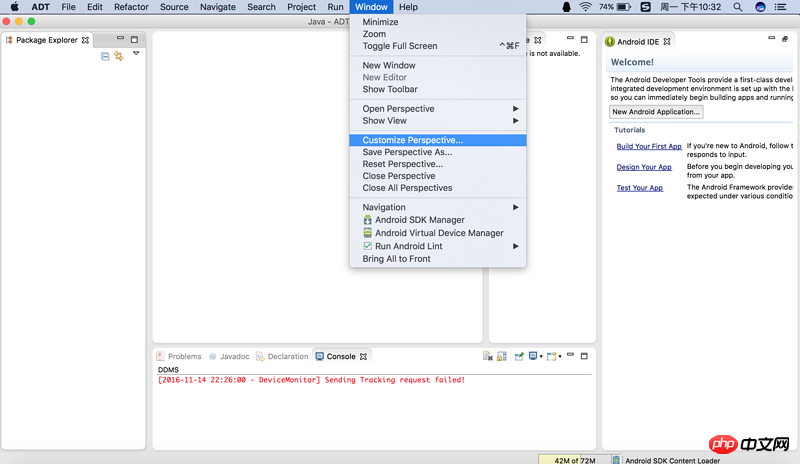Viewport: 800px width, 464px height.
Task: Expand Open Perspective submenu
Action: tap(438, 109)
